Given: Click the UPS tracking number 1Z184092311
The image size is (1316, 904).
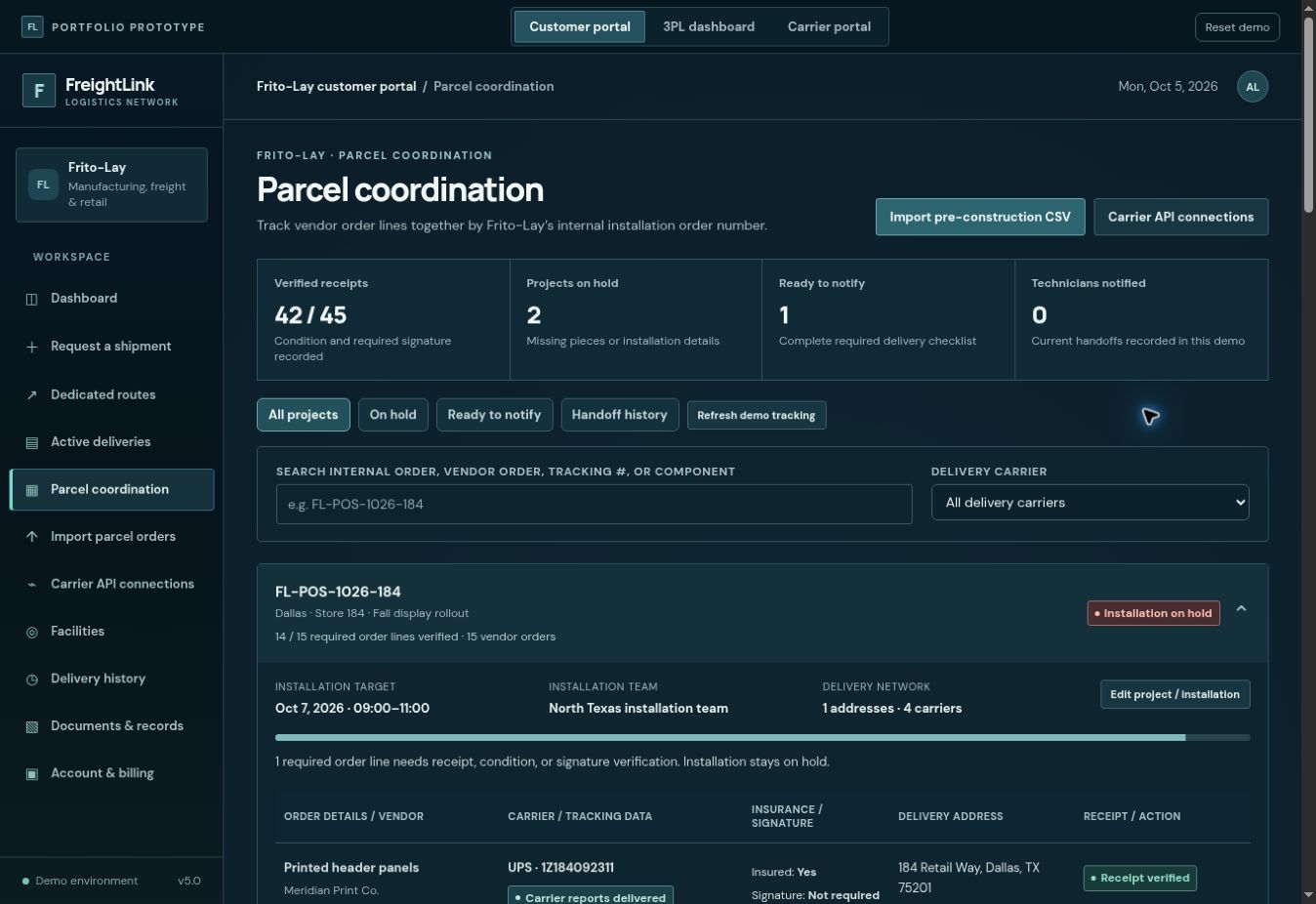Looking at the screenshot, I should [575, 868].
